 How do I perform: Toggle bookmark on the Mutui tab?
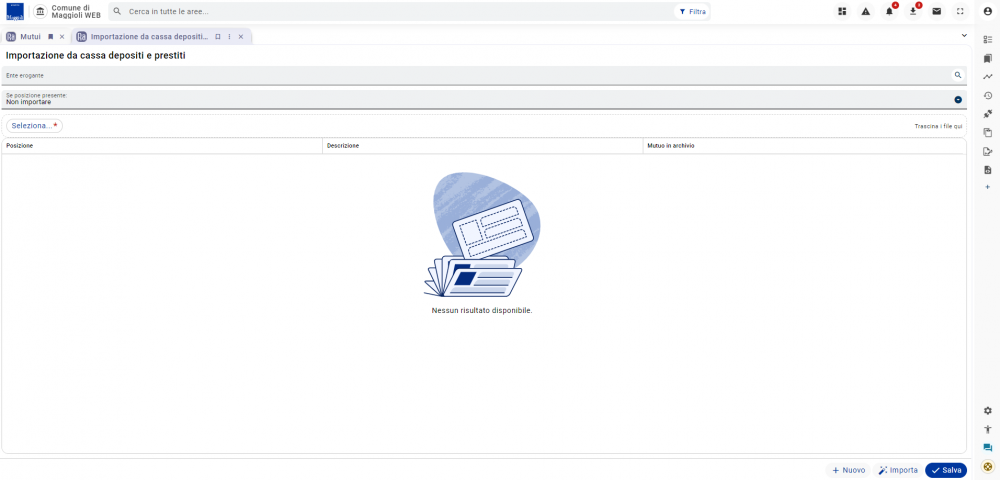(x=51, y=37)
